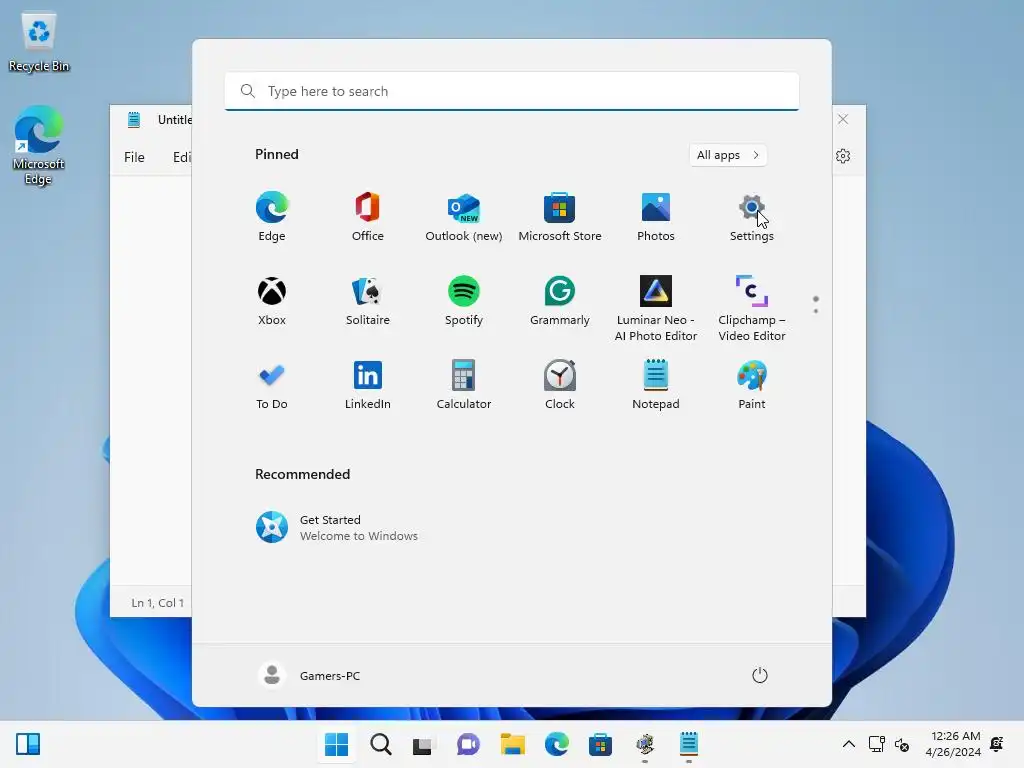Open Gamers-PC user account menu
Screen dimensions: 1024x768
(310, 675)
